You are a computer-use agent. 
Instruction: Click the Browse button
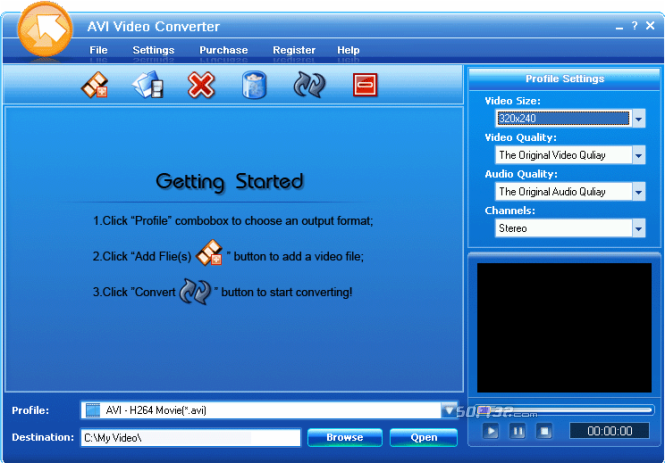[x=345, y=438]
